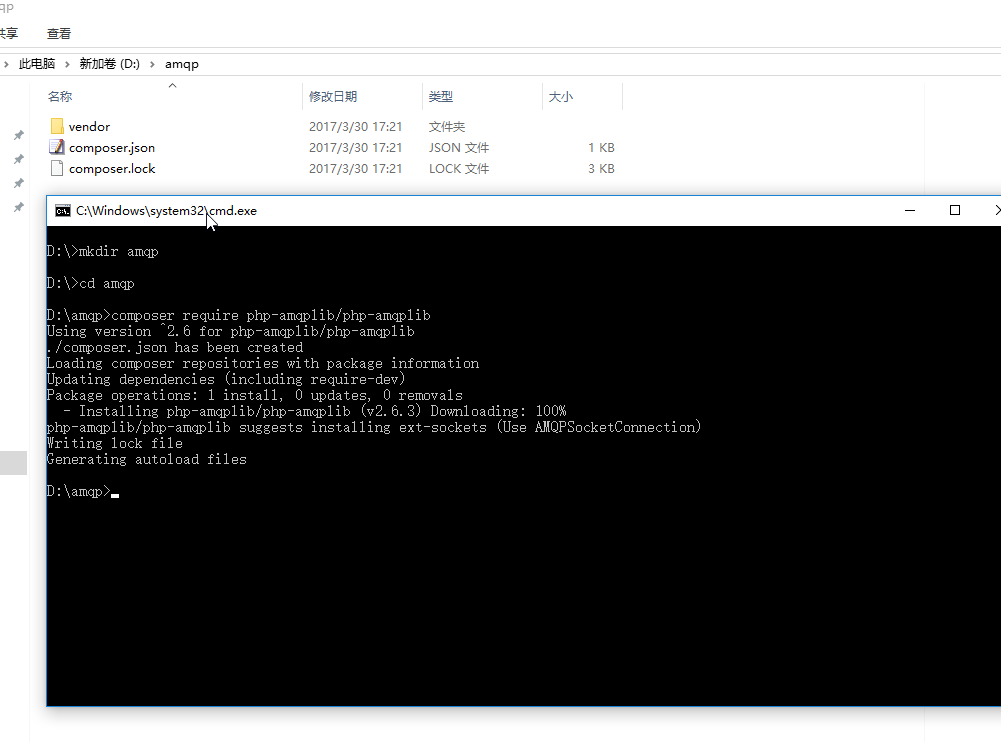The image size is (1001, 742).
Task: Click the 'mkdir amqp' command line
Action: click(102, 252)
